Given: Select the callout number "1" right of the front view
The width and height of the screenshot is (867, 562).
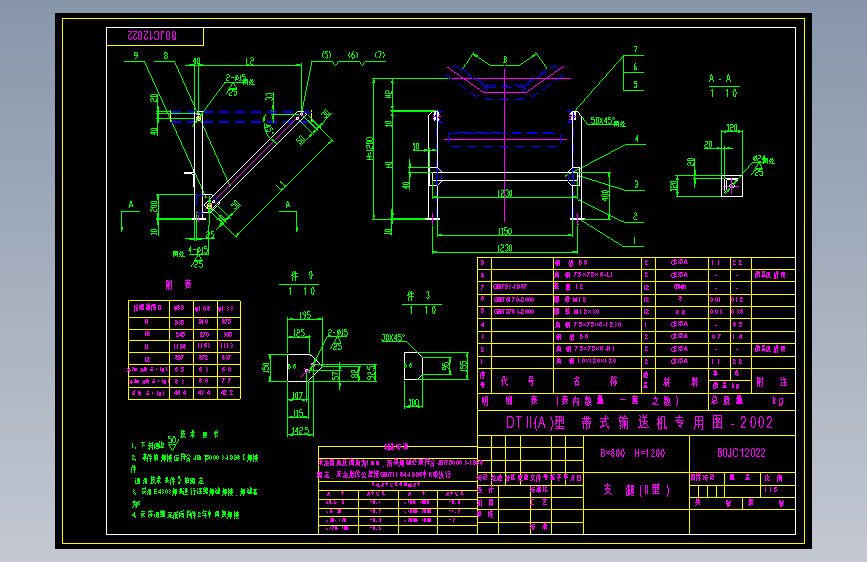Looking at the screenshot, I should pyautogui.click(x=634, y=241).
